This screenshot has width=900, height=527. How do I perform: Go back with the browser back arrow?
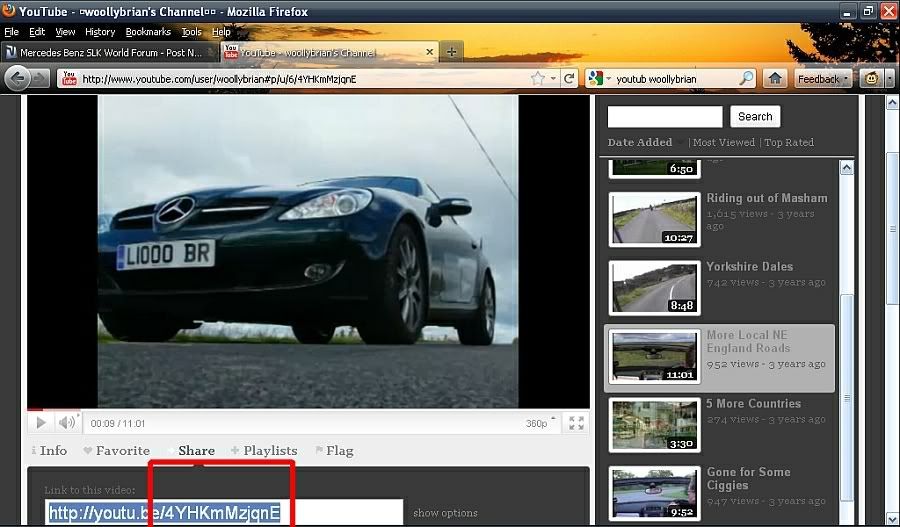tap(17, 78)
